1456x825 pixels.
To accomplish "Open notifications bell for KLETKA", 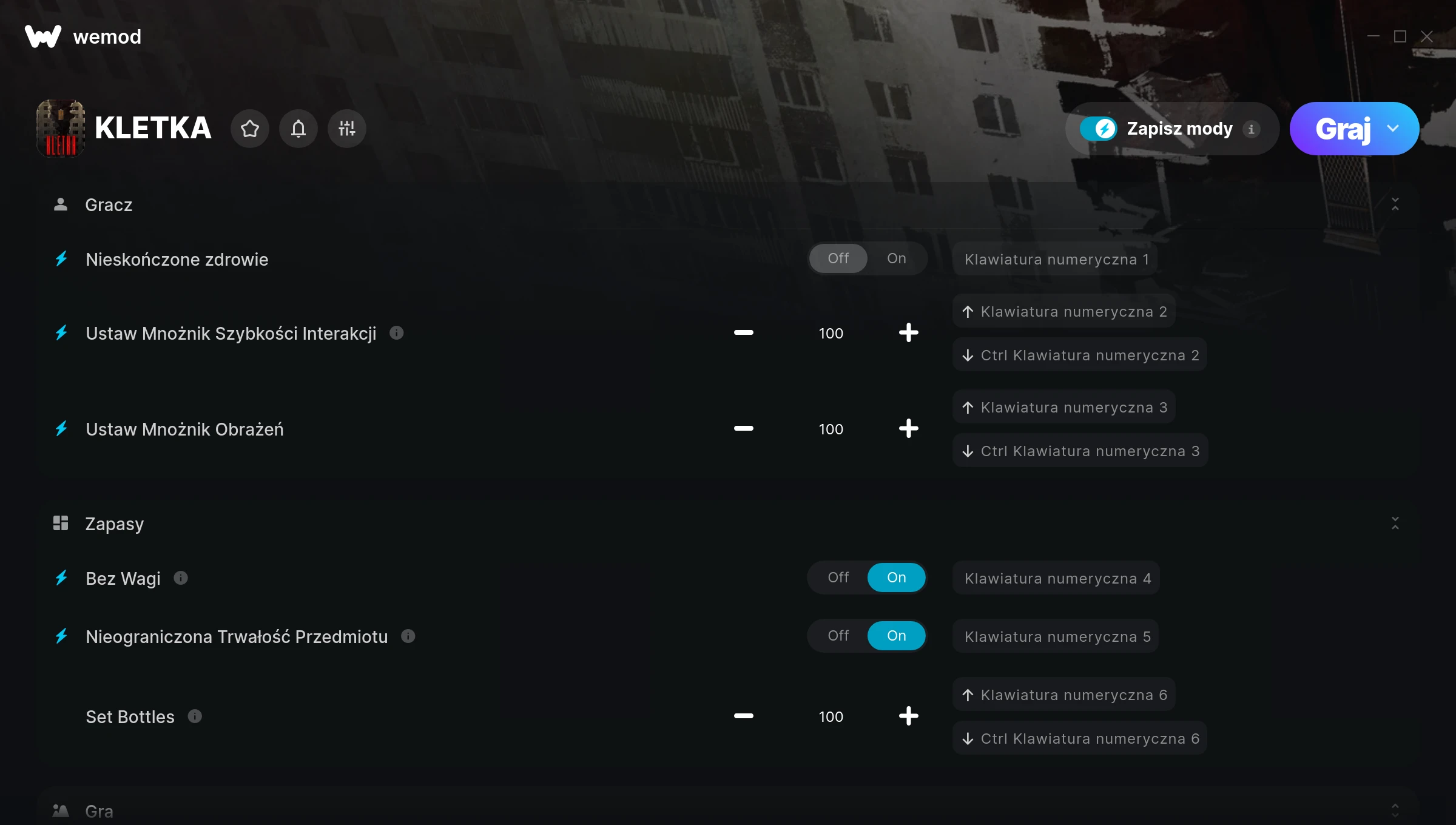I will tap(298, 129).
